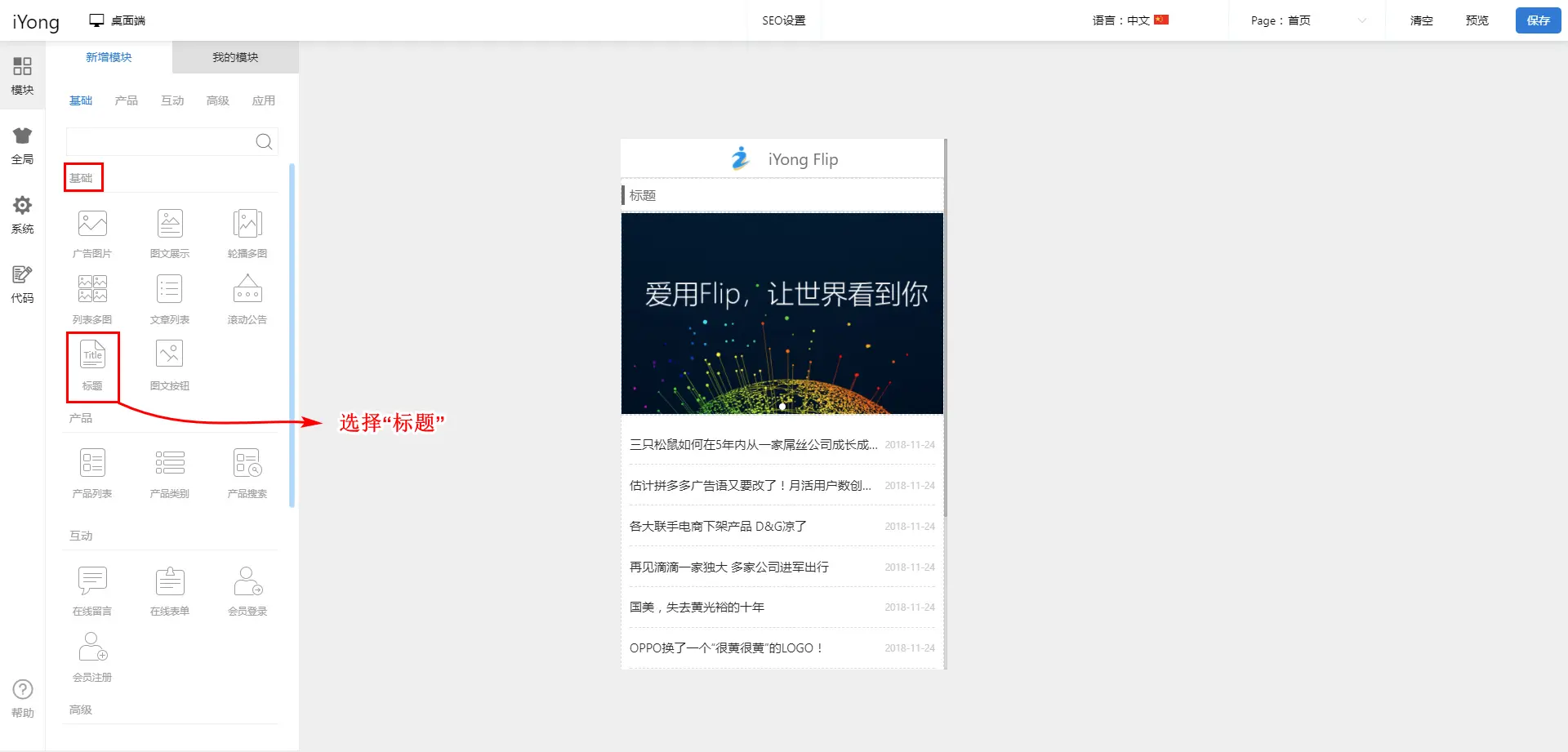Switch to the 我的模块 tab

tap(235, 57)
